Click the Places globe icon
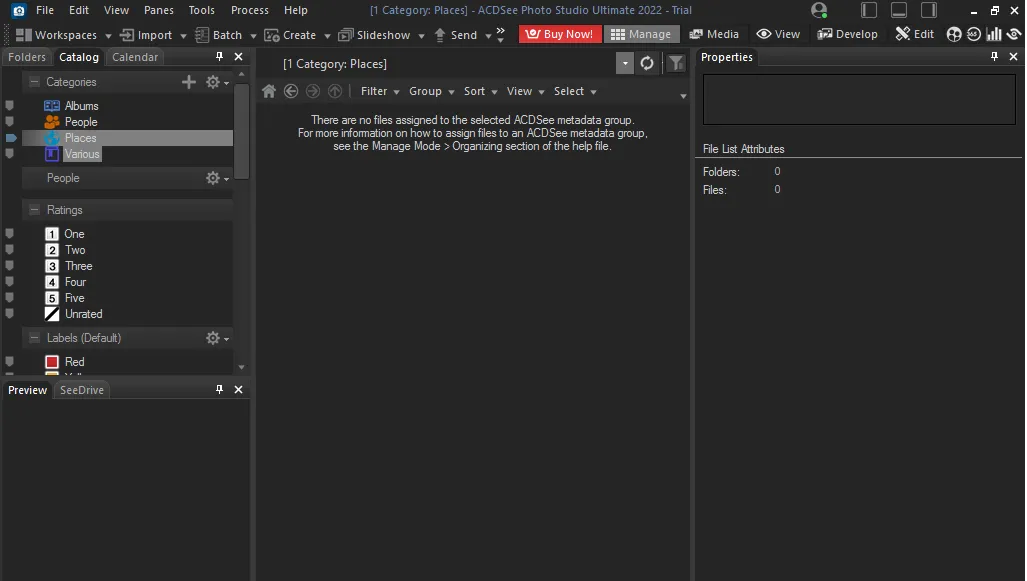1027x581 pixels. click(x=52, y=138)
